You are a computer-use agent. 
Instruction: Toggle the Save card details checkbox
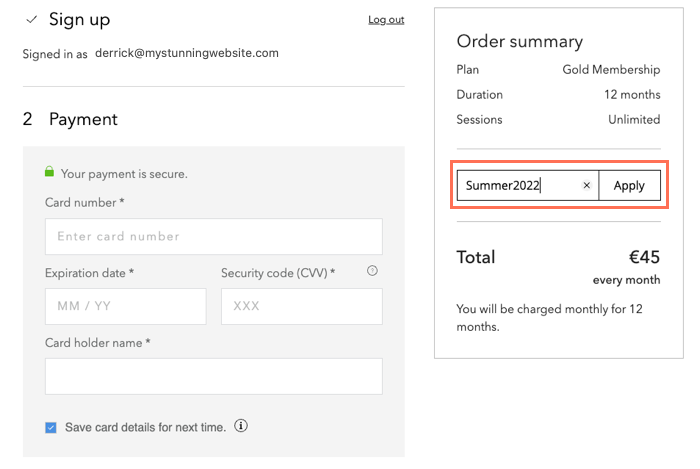tap(51, 427)
